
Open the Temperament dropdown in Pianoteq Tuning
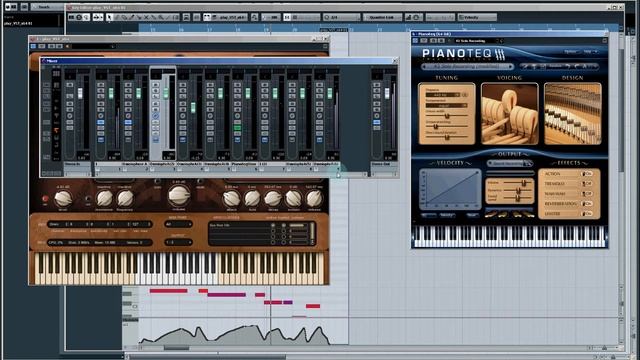446,105
